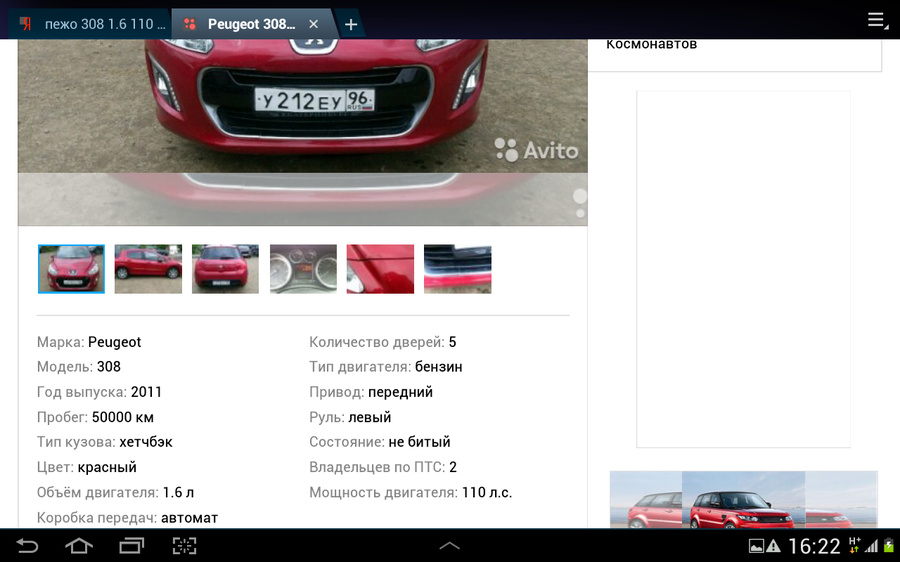
Task: Tap the Android Home button
Action: (x=79, y=545)
